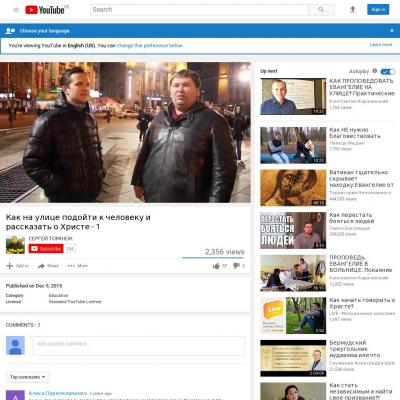The width and height of the screenshot is (400, 400).
Task: Click the Add to plus icon
Action: pyautogui.click(x=10, y=266)
